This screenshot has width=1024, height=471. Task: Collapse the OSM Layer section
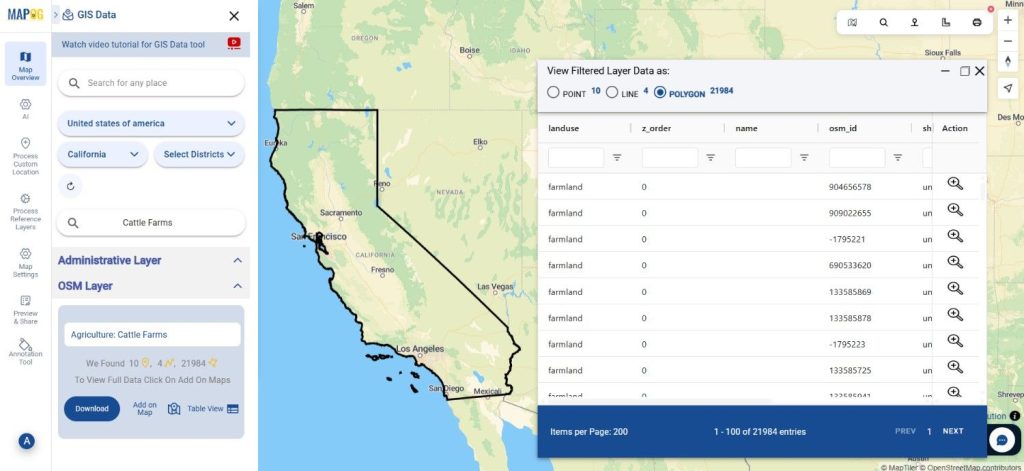coord(237,286)
